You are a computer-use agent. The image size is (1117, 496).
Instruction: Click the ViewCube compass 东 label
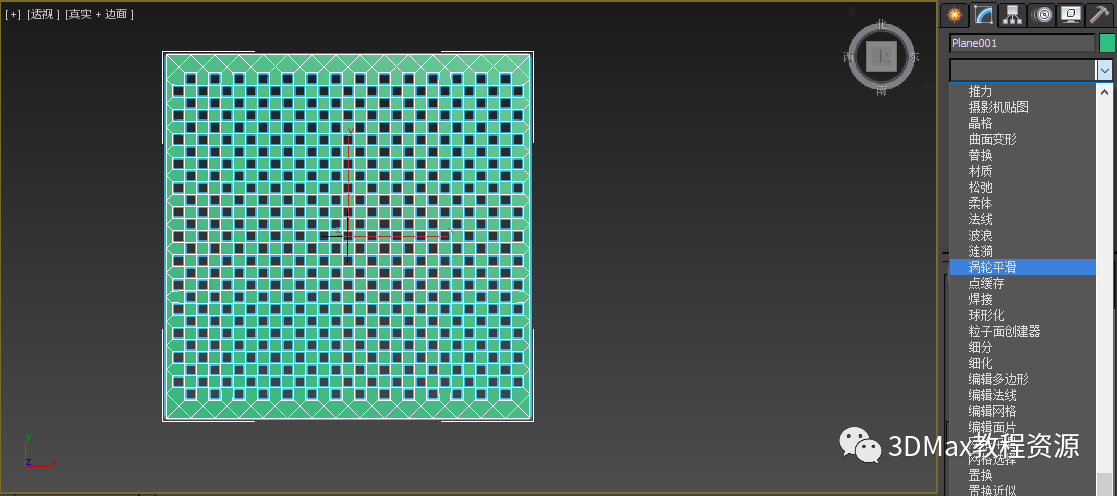(x=915, y=57)
